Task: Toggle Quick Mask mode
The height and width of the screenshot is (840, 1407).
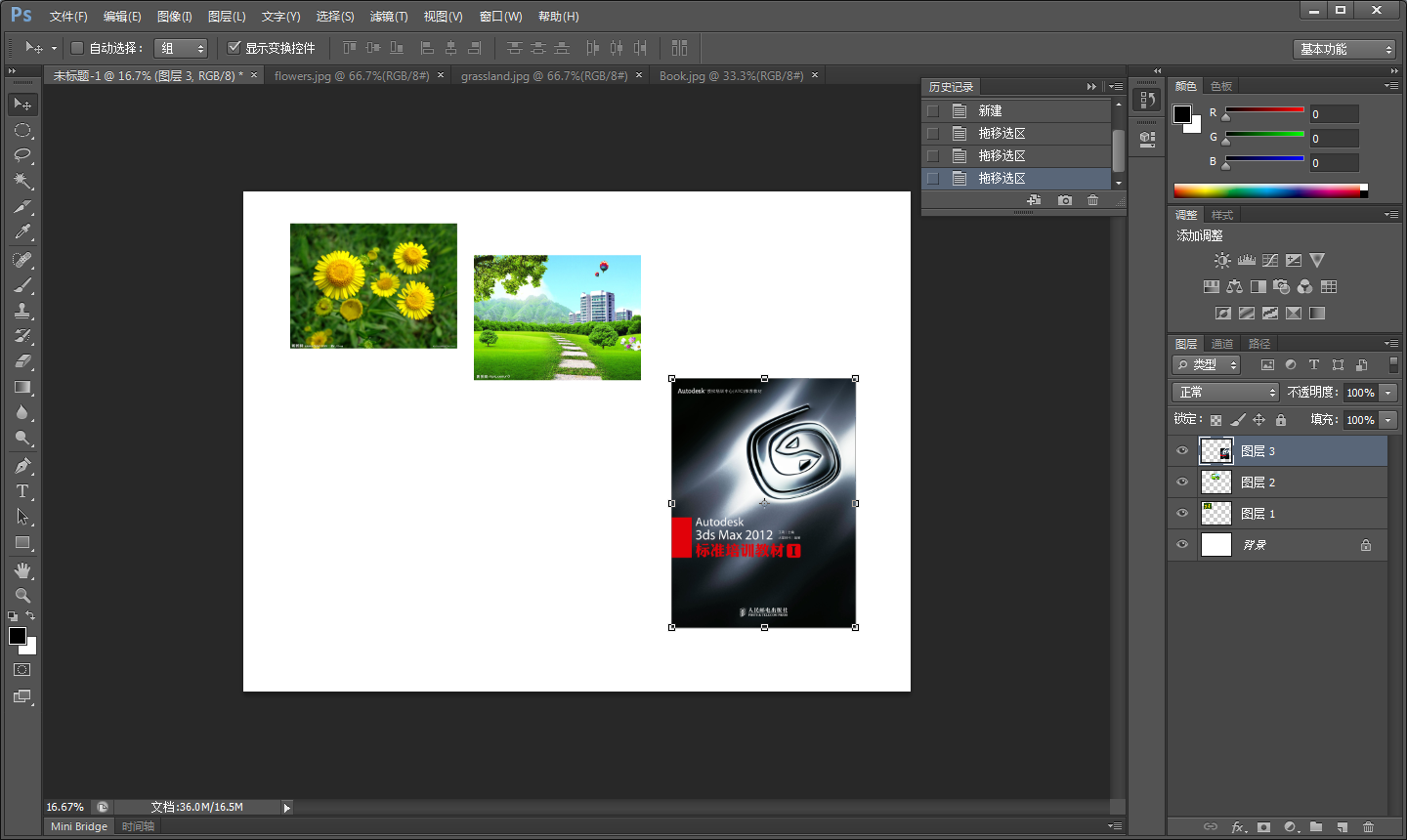Action: 22,670
